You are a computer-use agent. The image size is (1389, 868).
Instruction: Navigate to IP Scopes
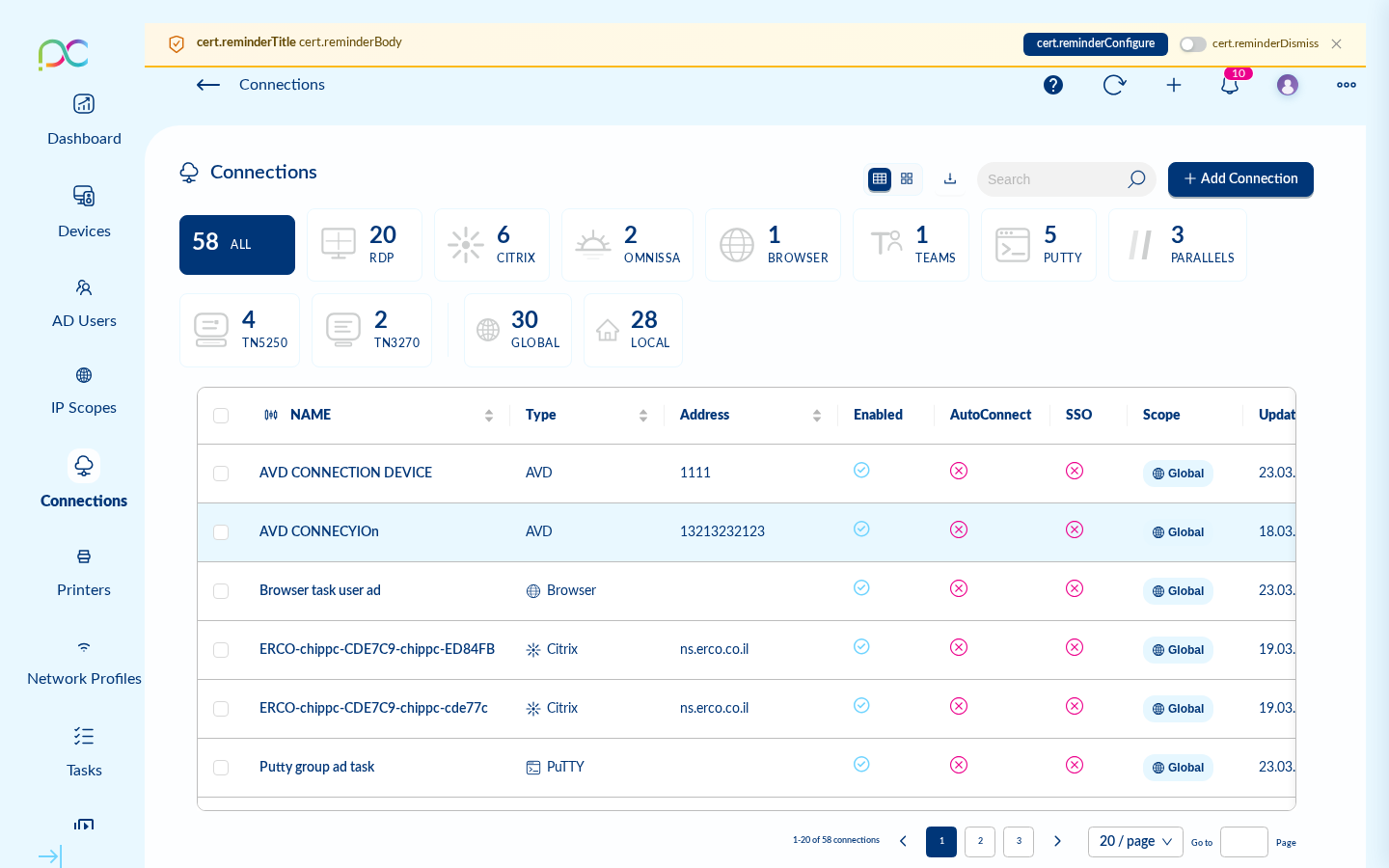[x=84, y=391]
